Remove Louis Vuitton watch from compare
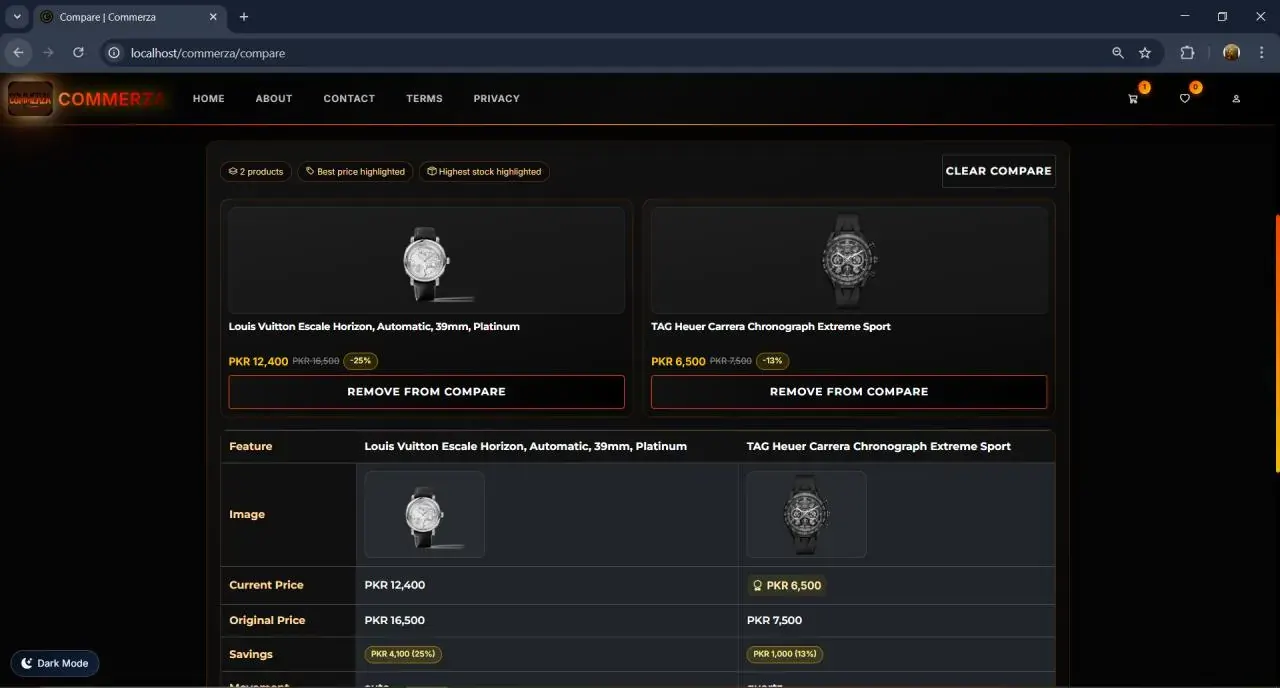The image size is (1280, 688). coord(427,392)
